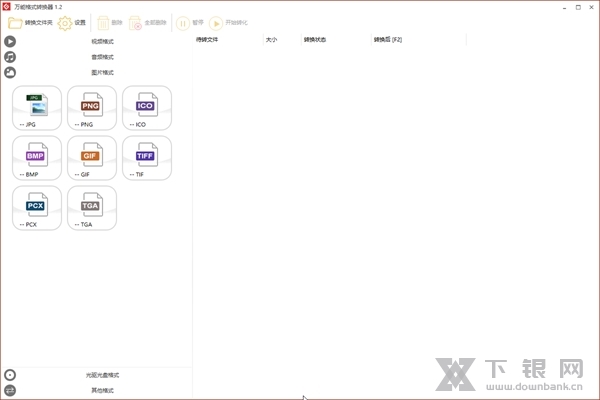
Task: Click the 待转文件 column header
Action: pos(207,40)
